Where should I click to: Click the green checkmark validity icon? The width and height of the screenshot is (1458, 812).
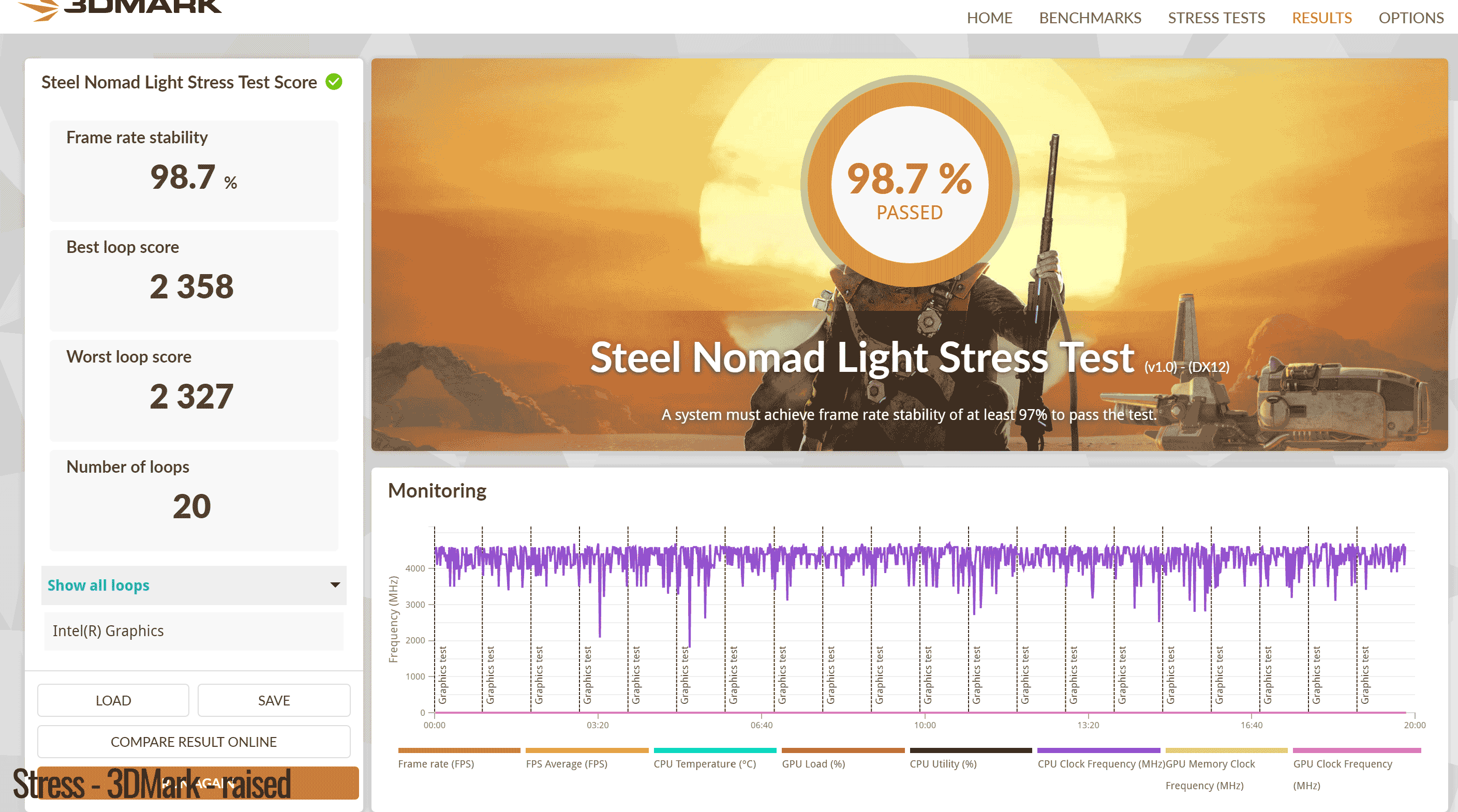tap(334, 82)
